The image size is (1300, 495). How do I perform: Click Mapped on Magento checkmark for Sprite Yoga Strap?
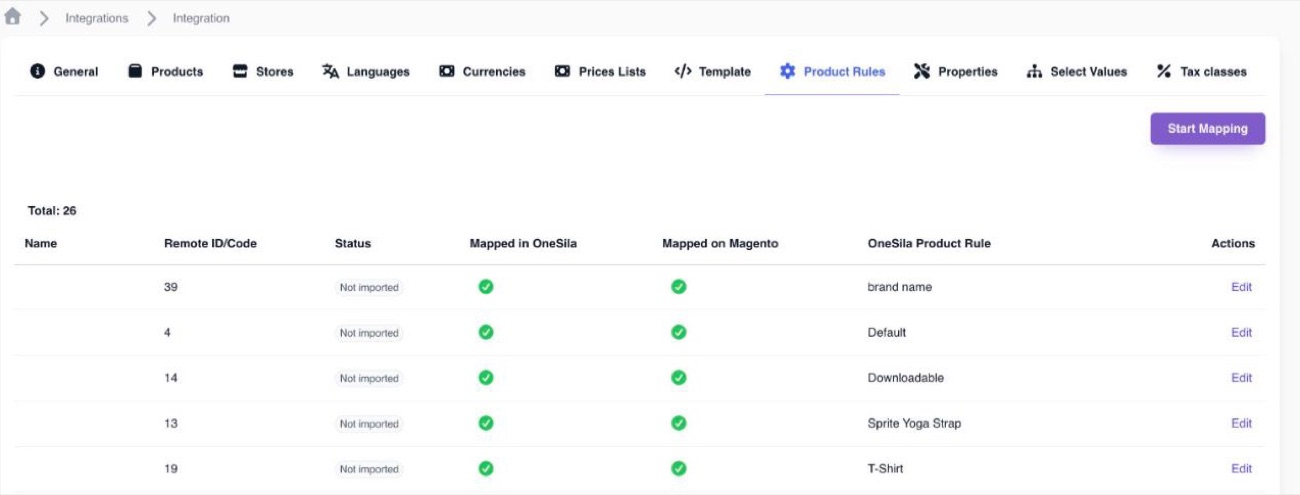(x=678, y=423)
